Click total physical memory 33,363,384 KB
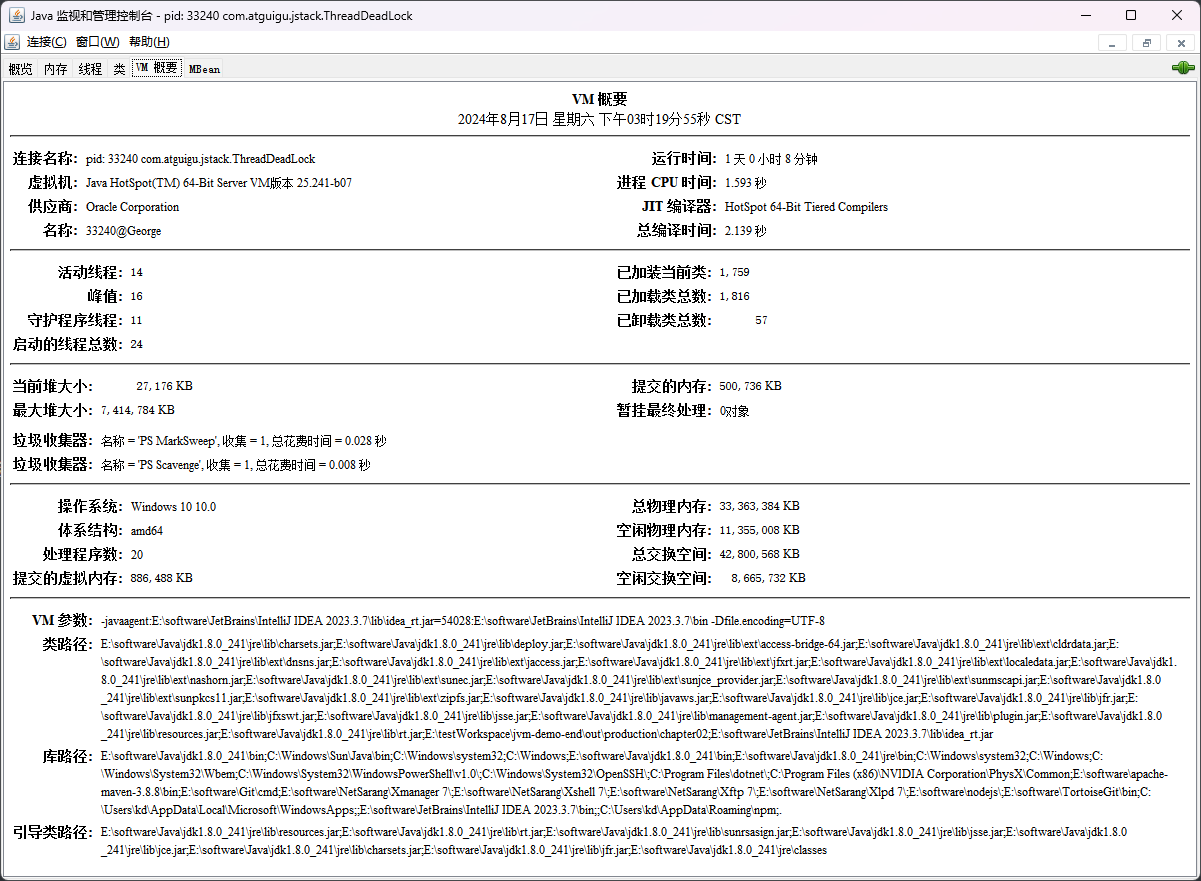The image size is (1201, 881). coord(760,507)
